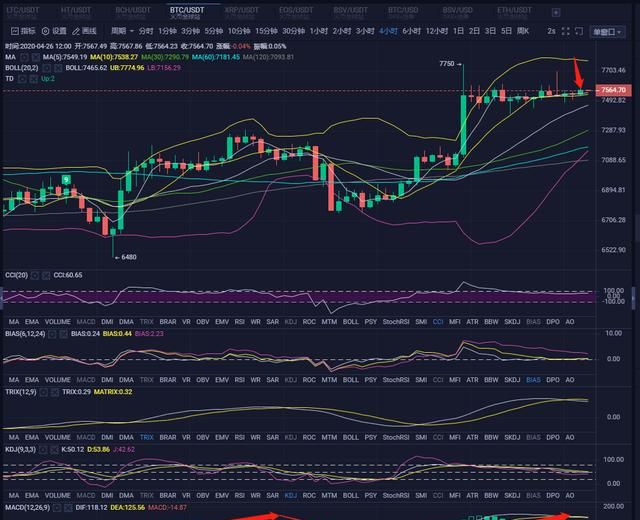The height and width of the screenshot is (520, 640).
Task: Switch to the LTC/USDT tab
Action: (23, 12)
